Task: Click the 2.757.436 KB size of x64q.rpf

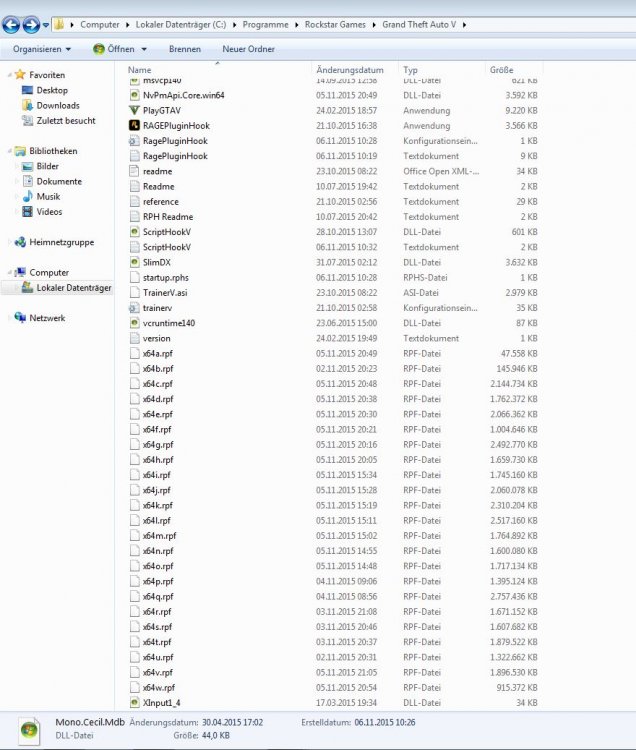Action: coord(514,596)
